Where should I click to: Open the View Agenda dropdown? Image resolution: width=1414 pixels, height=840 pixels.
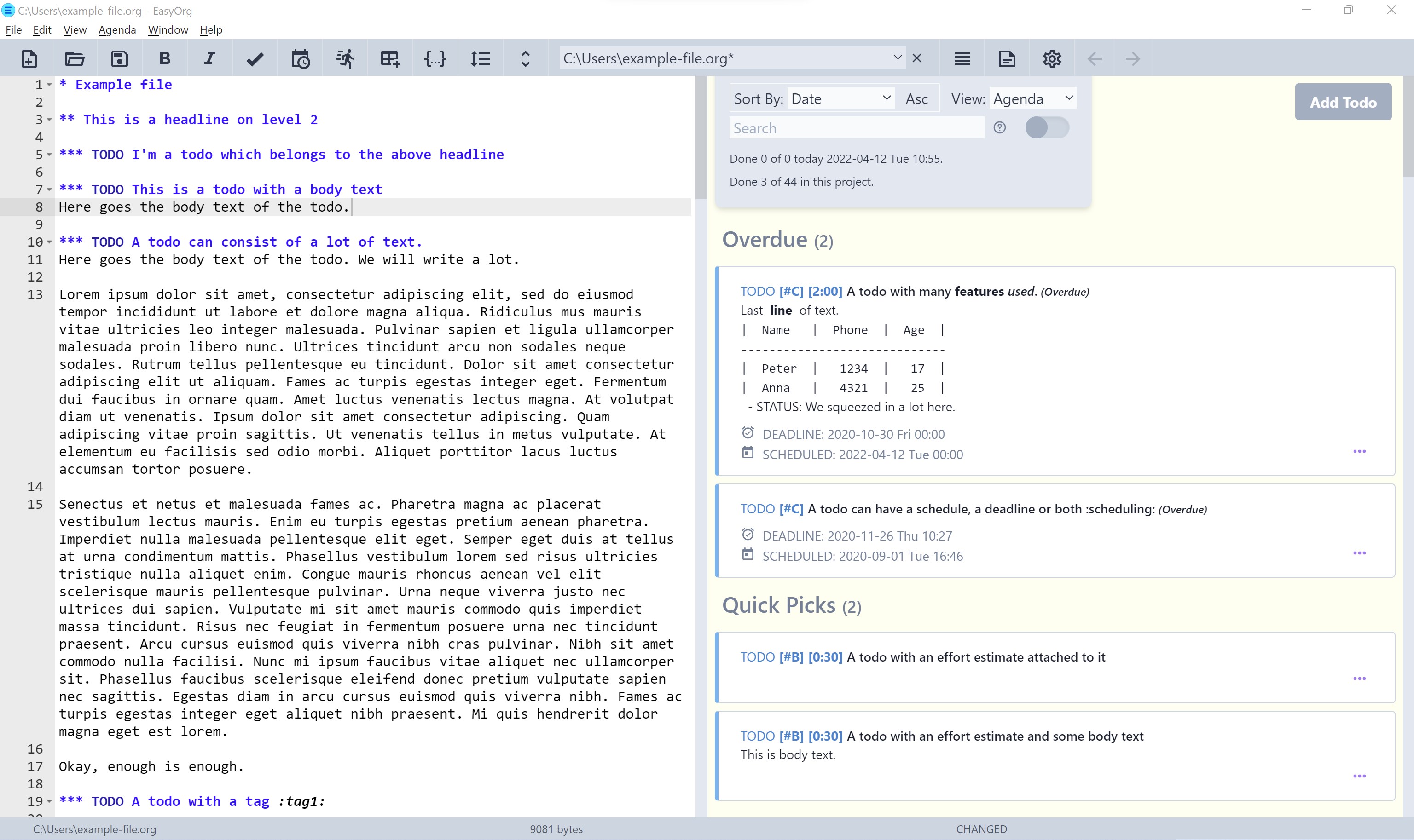tap(1033, 99)
